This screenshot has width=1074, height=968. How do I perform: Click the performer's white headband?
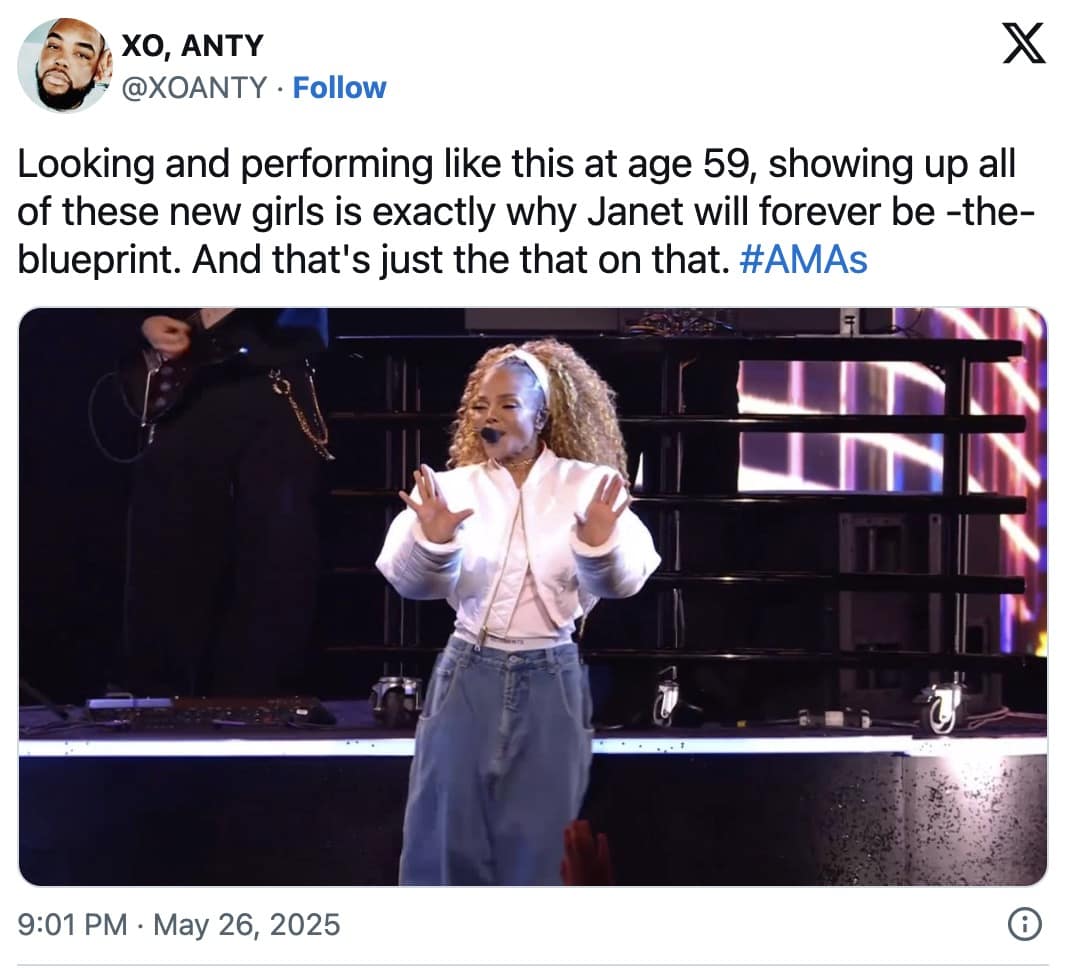[532, 367]
